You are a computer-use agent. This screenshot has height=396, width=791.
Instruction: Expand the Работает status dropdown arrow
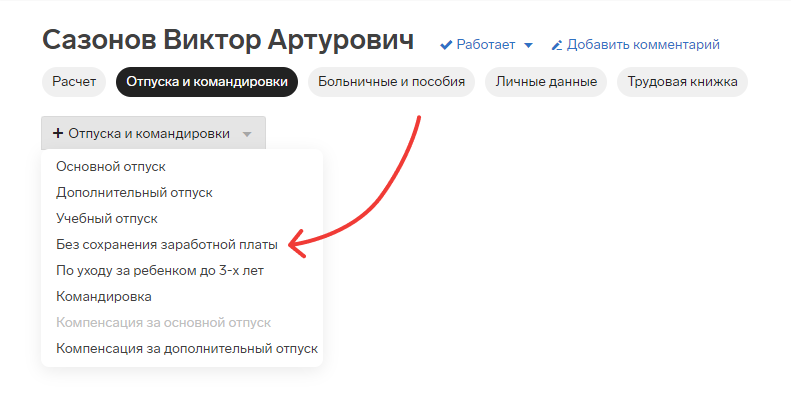pyautogui.click(x=528, y=45)
